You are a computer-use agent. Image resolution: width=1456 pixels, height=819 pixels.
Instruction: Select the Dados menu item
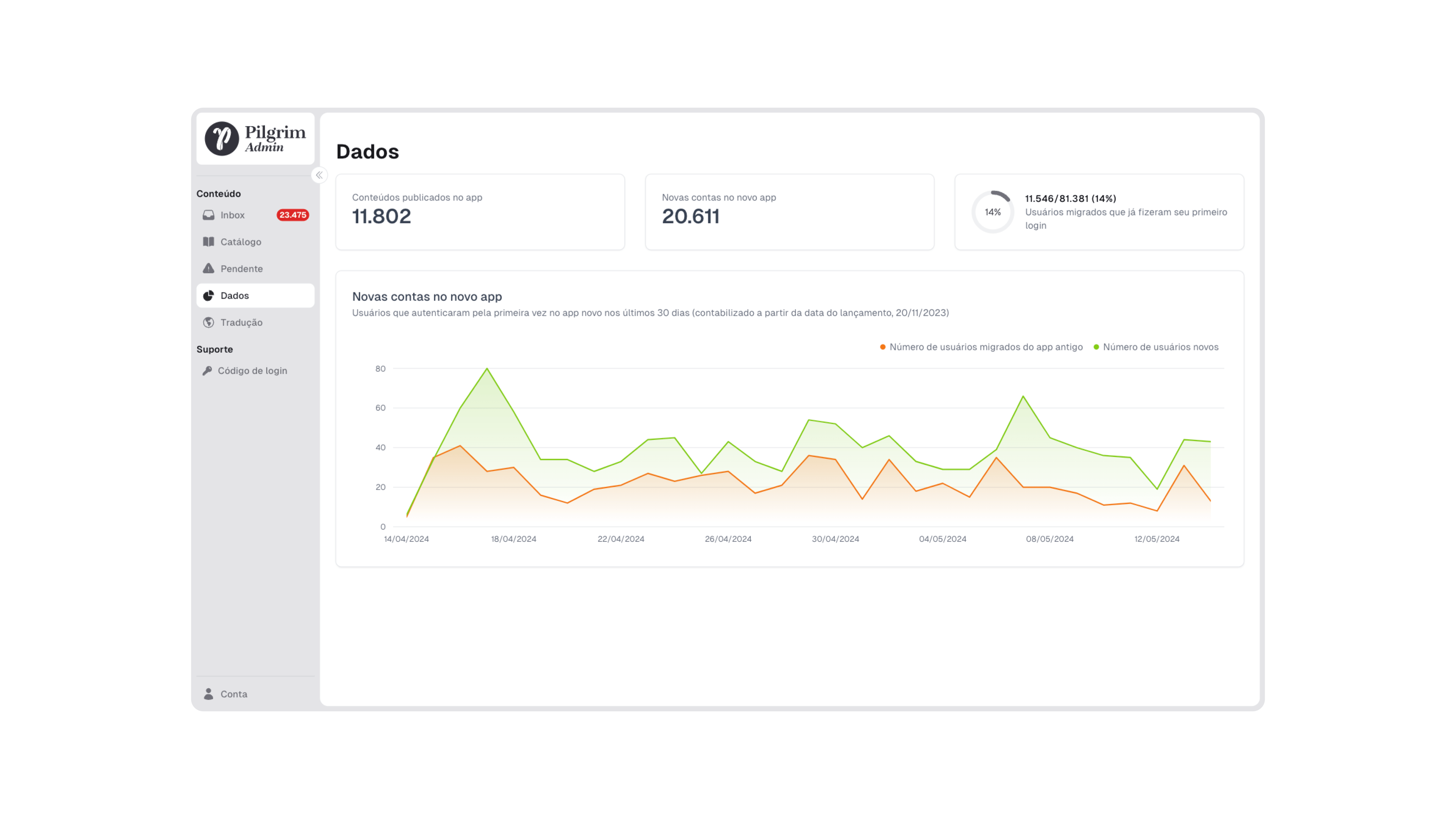[x=255, y=296]
